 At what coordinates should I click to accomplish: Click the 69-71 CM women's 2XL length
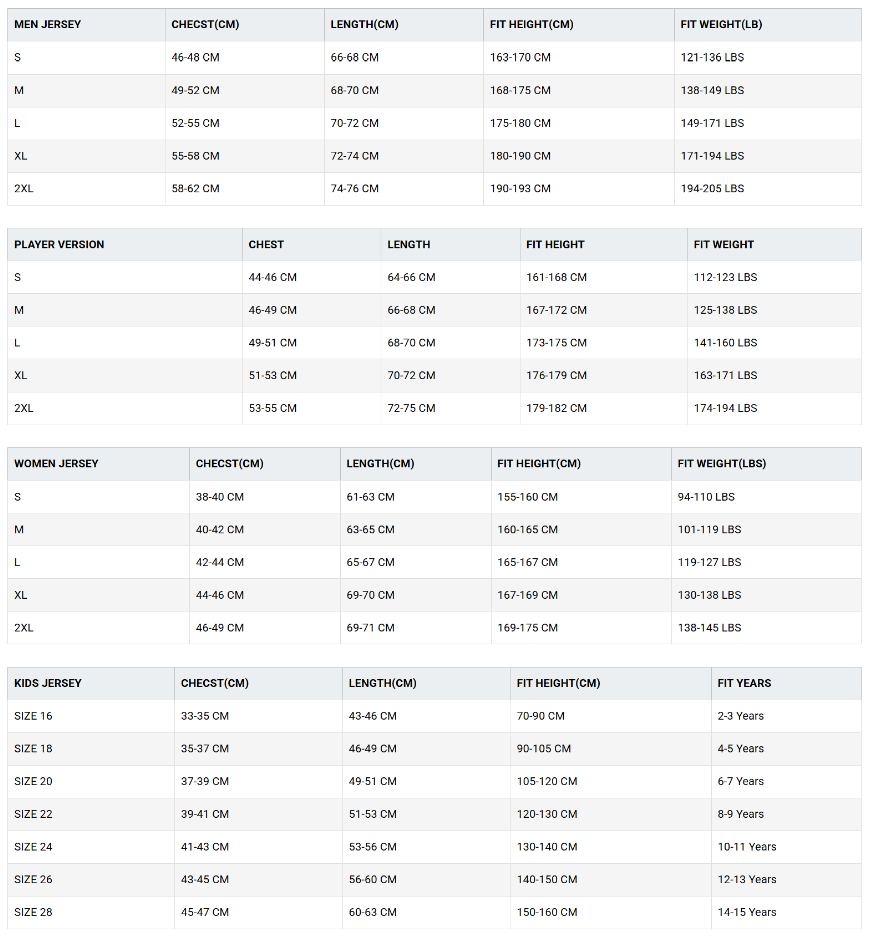point(370,628)
